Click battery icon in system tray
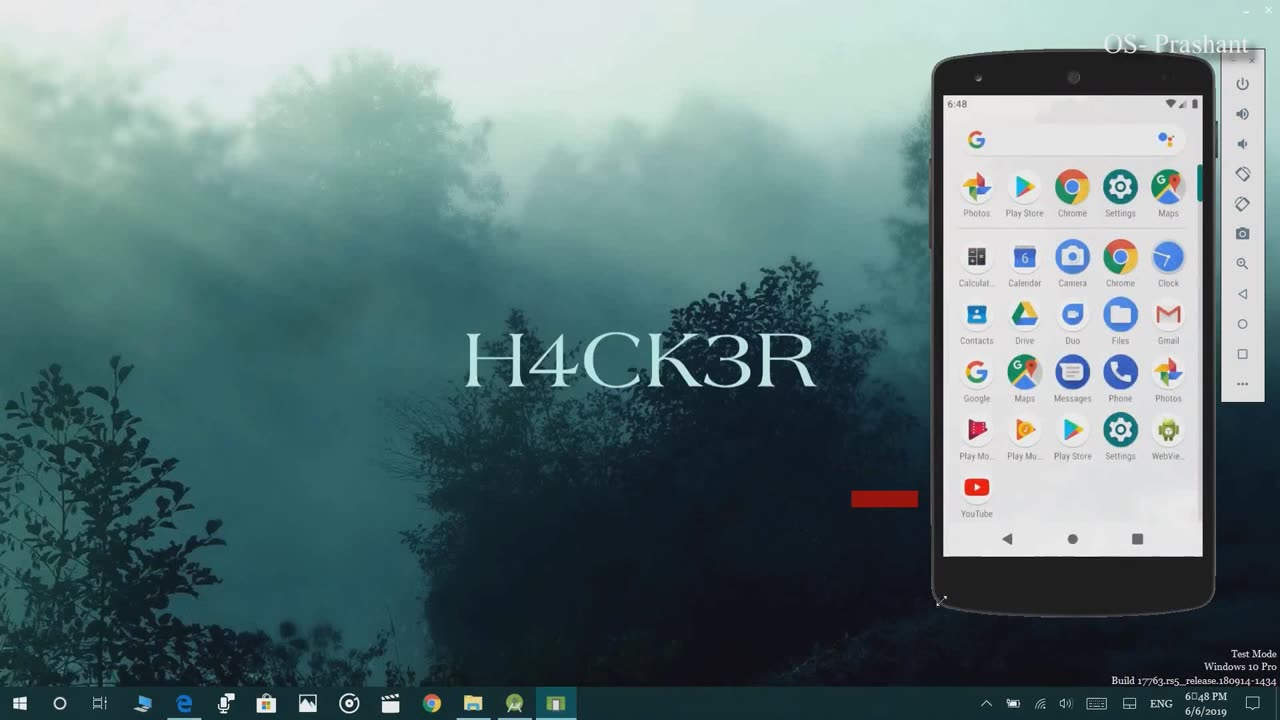 point(1013,704)
